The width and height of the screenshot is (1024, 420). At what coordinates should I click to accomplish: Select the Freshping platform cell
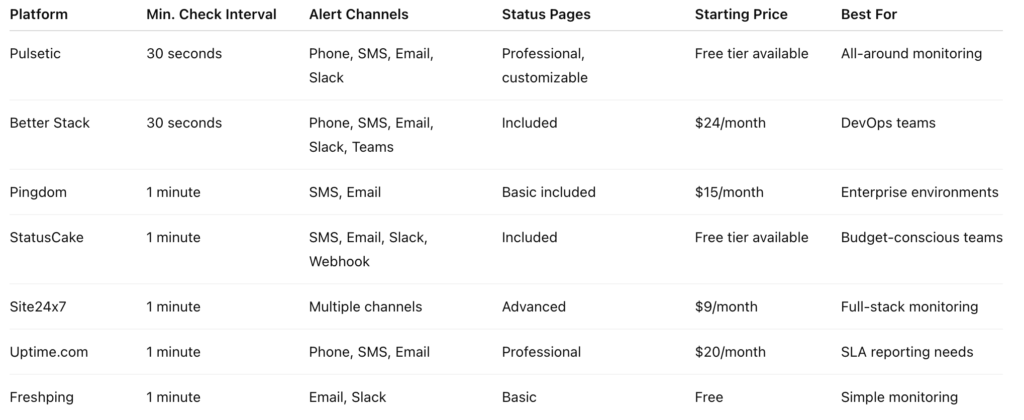coord(42,397)
